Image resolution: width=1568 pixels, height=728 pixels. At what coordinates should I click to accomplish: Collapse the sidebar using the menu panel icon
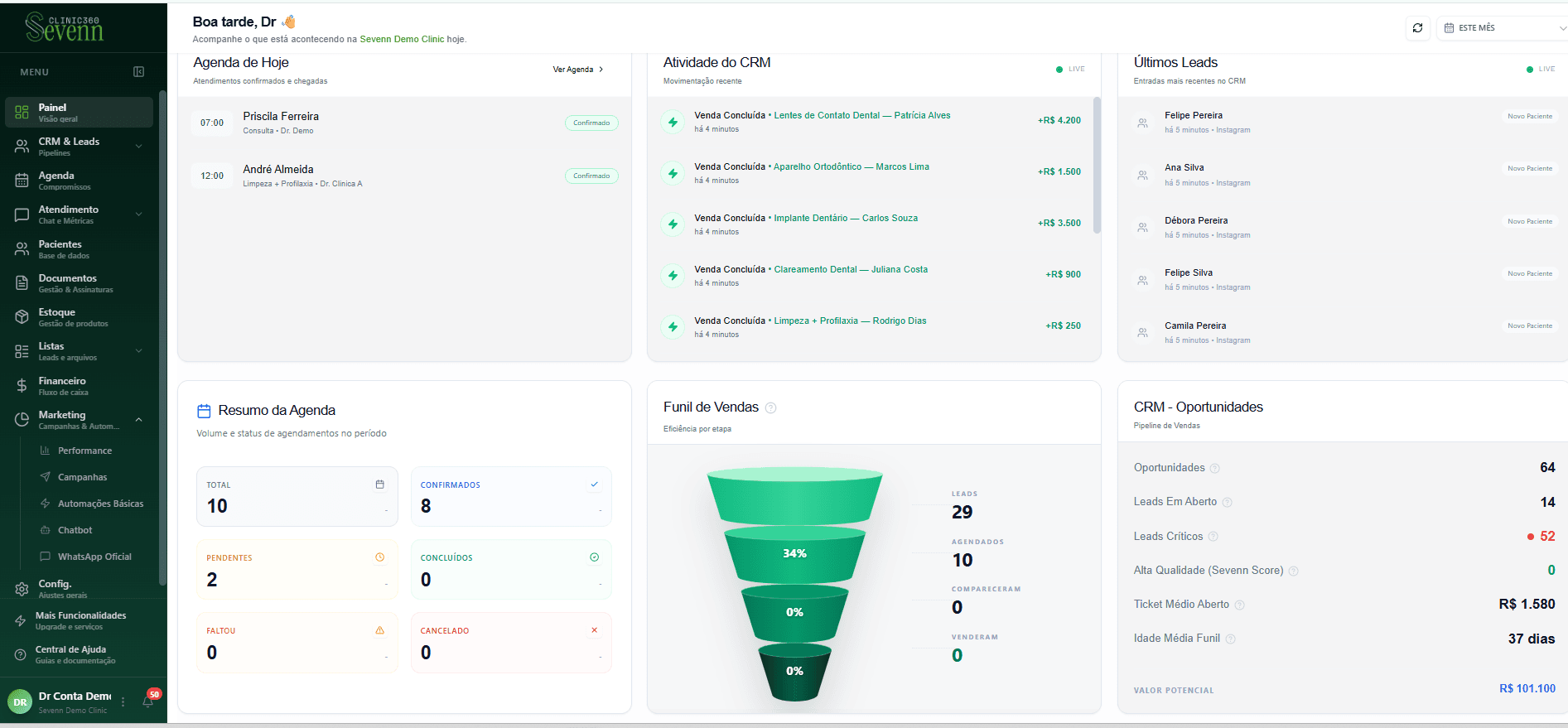coord(139,72)
